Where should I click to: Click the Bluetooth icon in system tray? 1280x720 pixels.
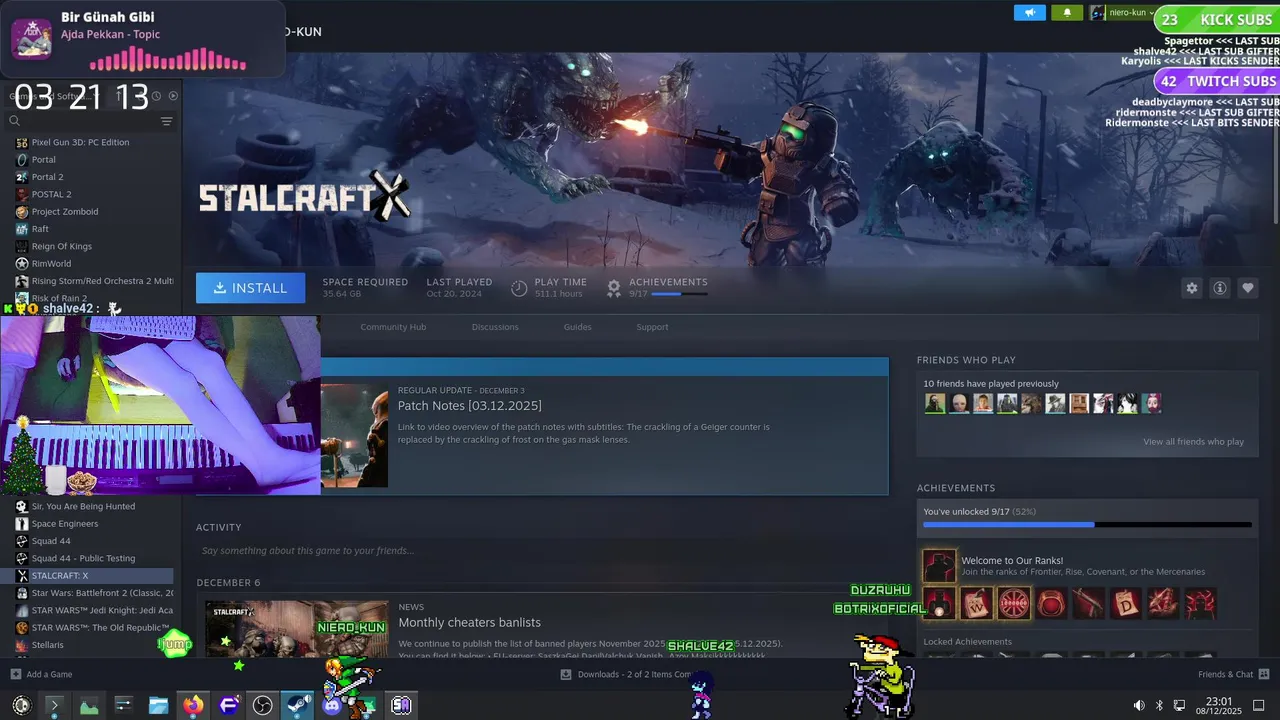(1159, 705)
